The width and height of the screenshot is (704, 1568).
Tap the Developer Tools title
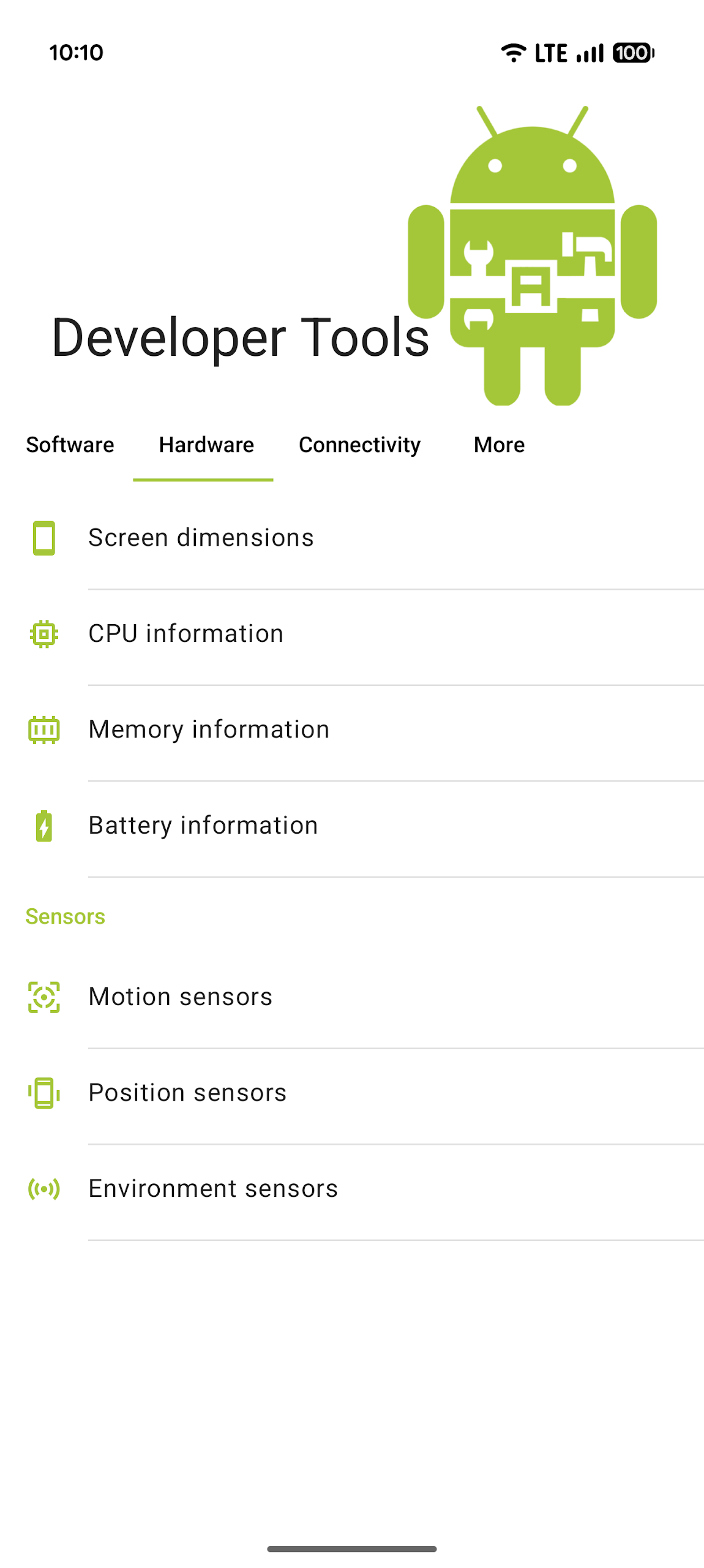coord(240,337)
